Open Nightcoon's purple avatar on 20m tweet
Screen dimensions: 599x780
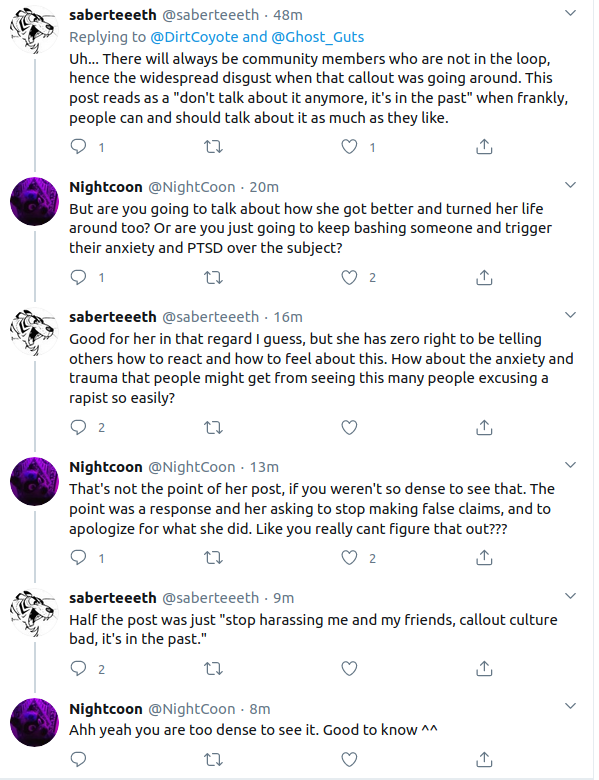(x=34, y=201)
